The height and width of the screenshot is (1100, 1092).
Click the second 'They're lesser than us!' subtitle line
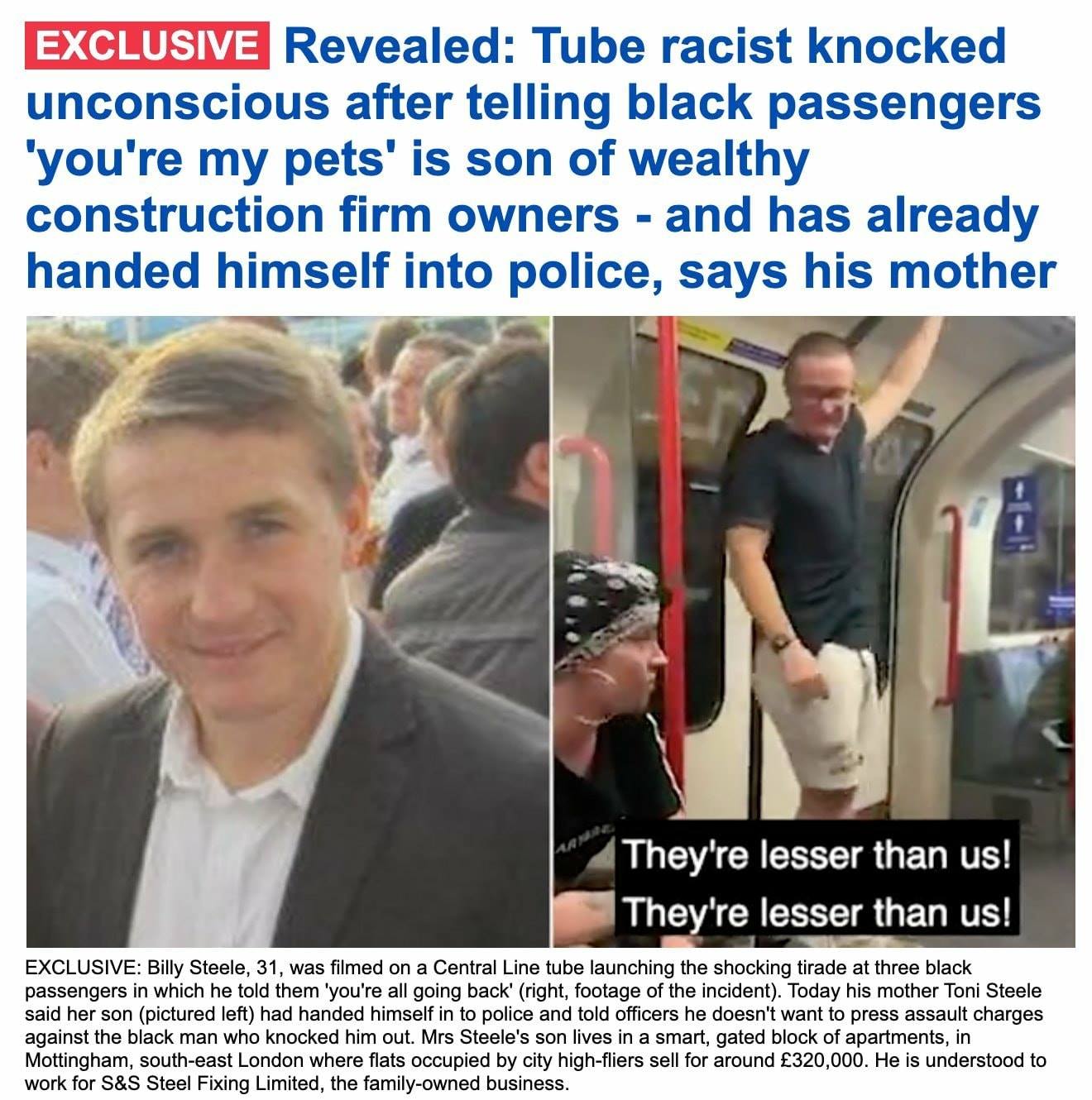817,912
